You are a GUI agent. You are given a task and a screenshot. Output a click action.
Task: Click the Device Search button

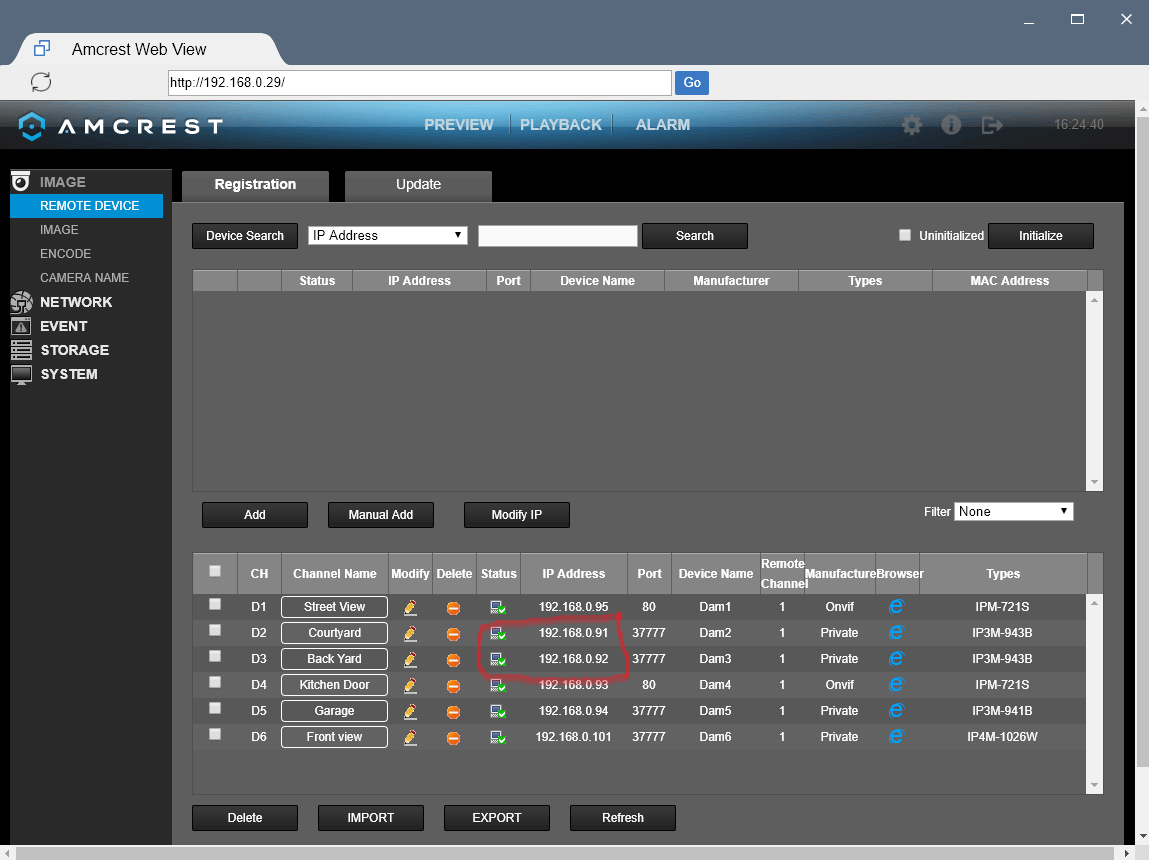[x=245, y=236]
